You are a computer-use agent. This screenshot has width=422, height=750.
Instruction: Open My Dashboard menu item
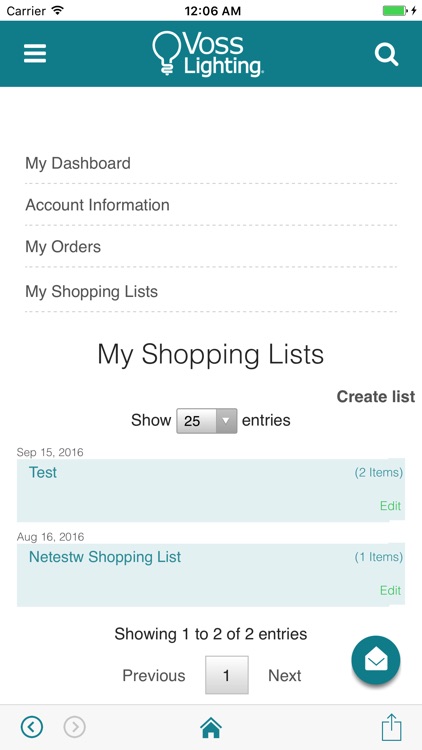[x=78, y=163]
